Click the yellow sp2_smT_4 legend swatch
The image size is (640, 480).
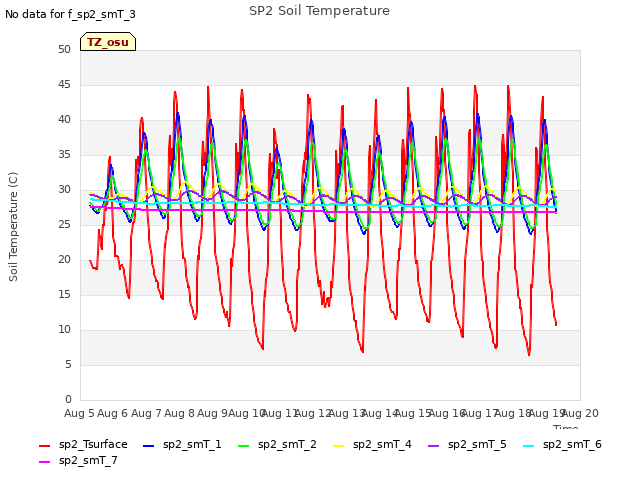[x=338, y=446]
